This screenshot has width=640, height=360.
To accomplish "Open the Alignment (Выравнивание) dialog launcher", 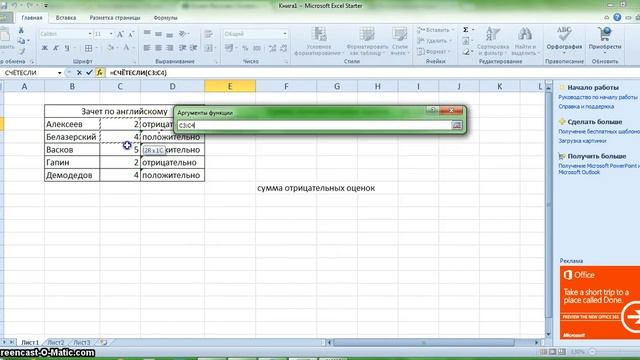I will [216, 62].
